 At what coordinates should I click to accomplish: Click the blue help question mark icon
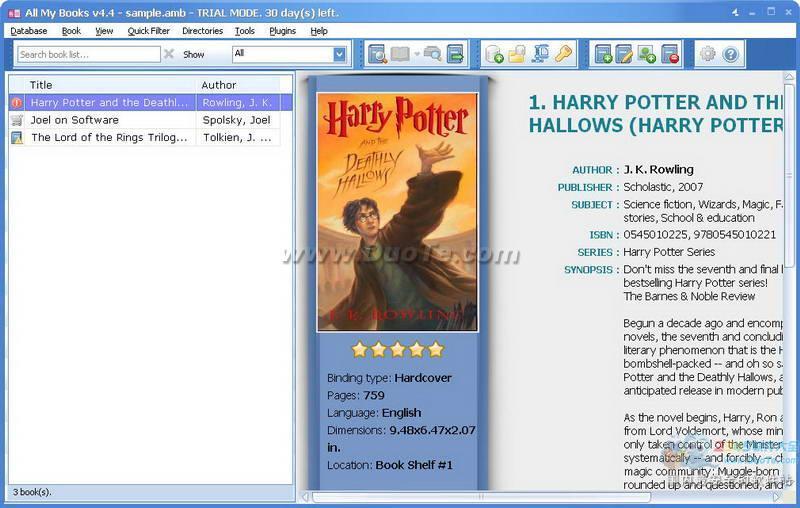click(731, 54)
